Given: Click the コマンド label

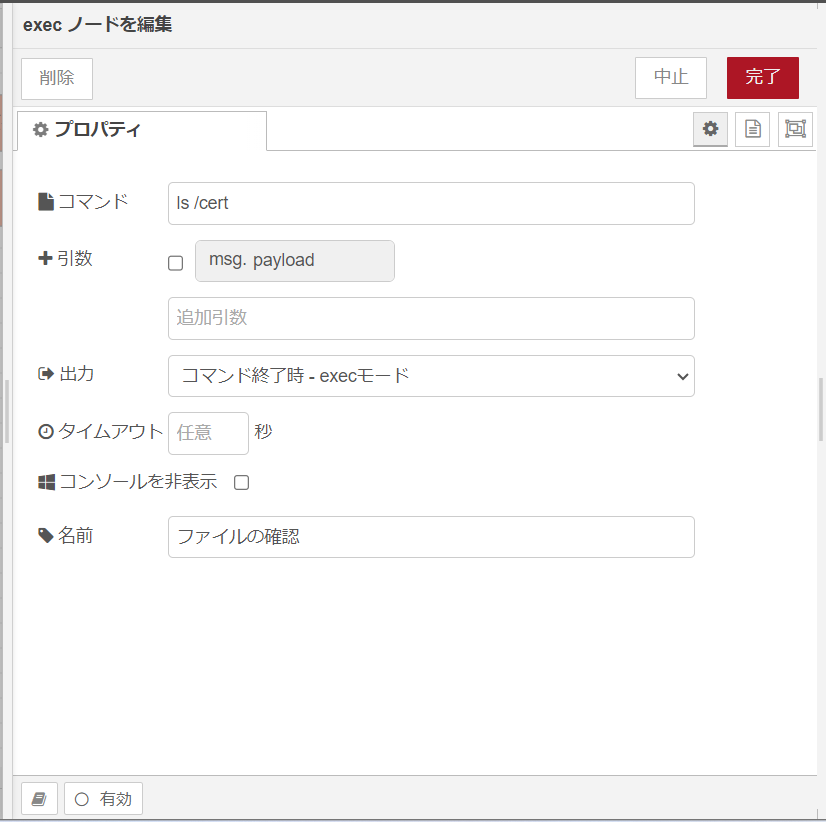Looking at the screenshot, I should (x=83, y=201).
